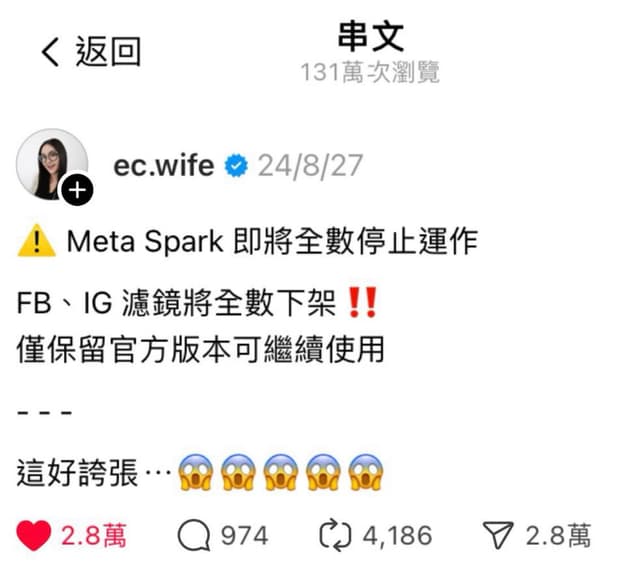View the 2.8萬 likes count
The image size is (640, 567).
[94, 536]
